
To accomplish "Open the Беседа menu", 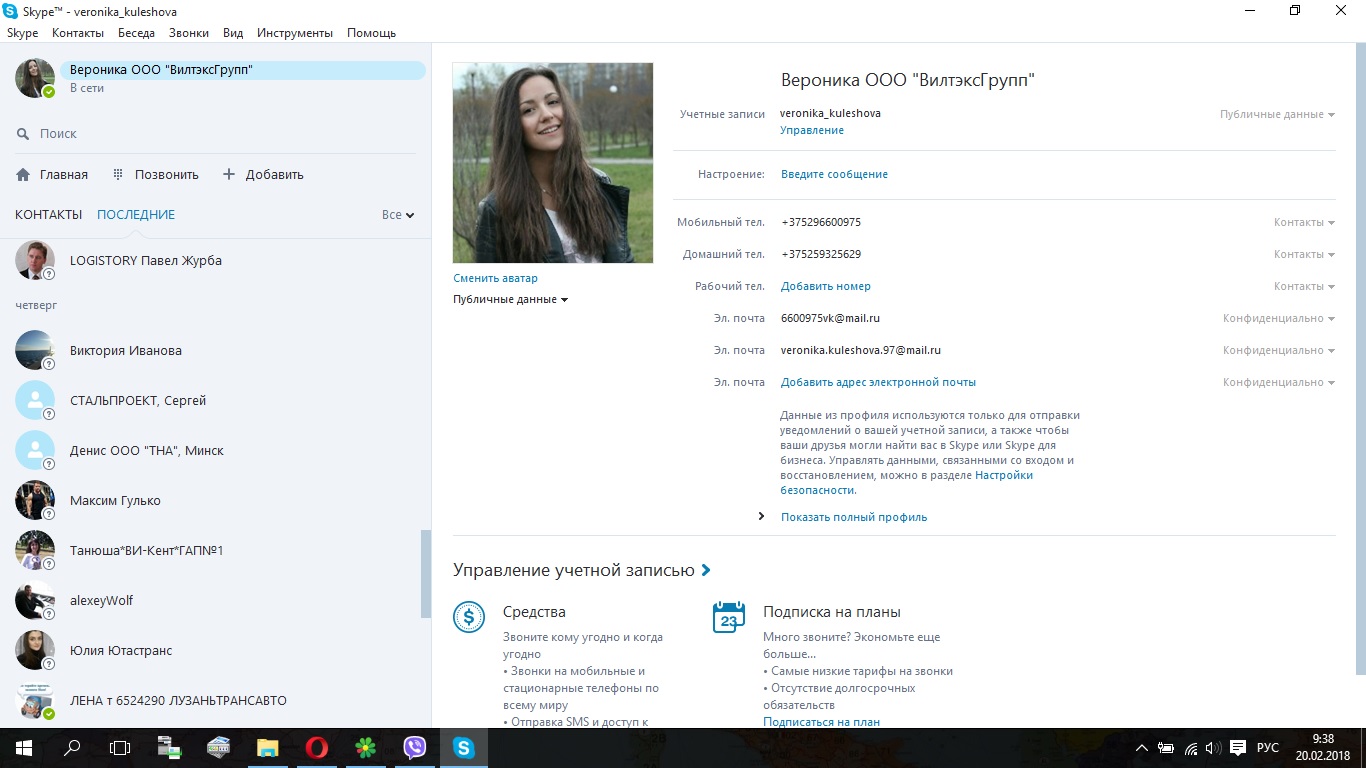I will (136, 32).
